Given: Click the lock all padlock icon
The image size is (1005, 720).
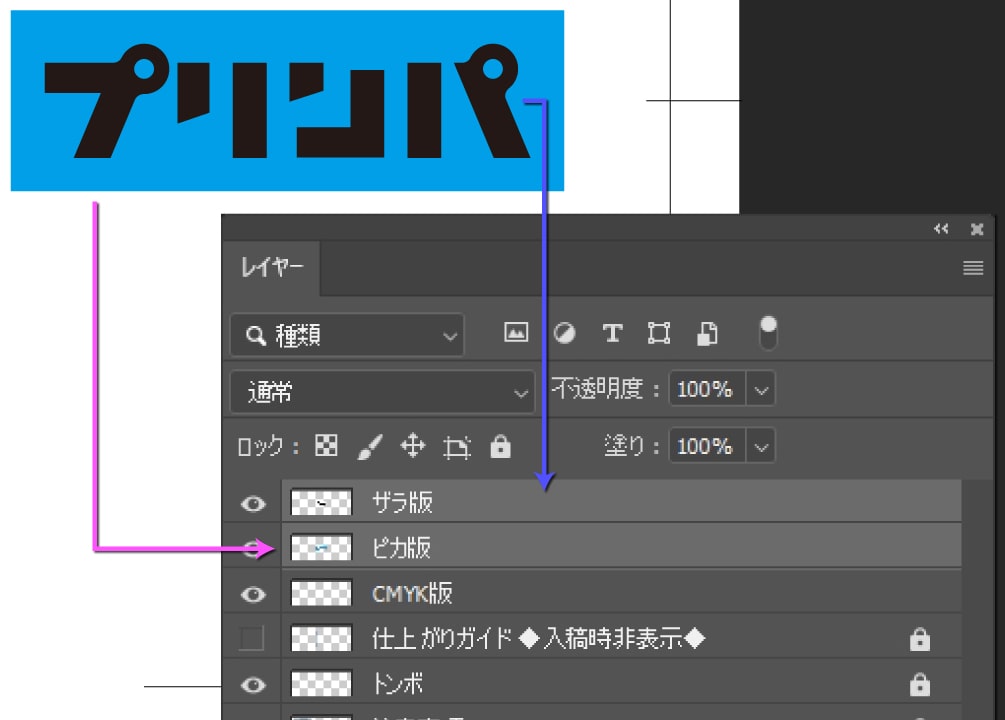Looking at the screenshot, I should [x=501, y=446].
